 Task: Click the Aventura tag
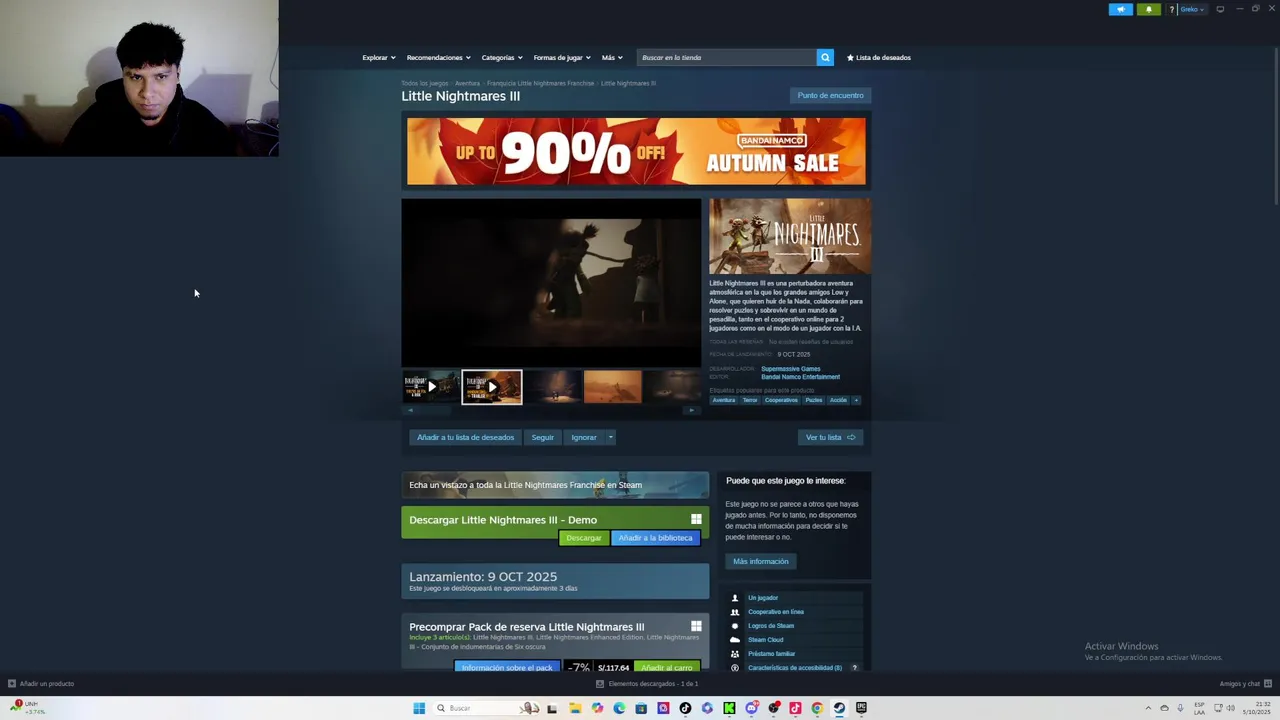tap(723, 400)
